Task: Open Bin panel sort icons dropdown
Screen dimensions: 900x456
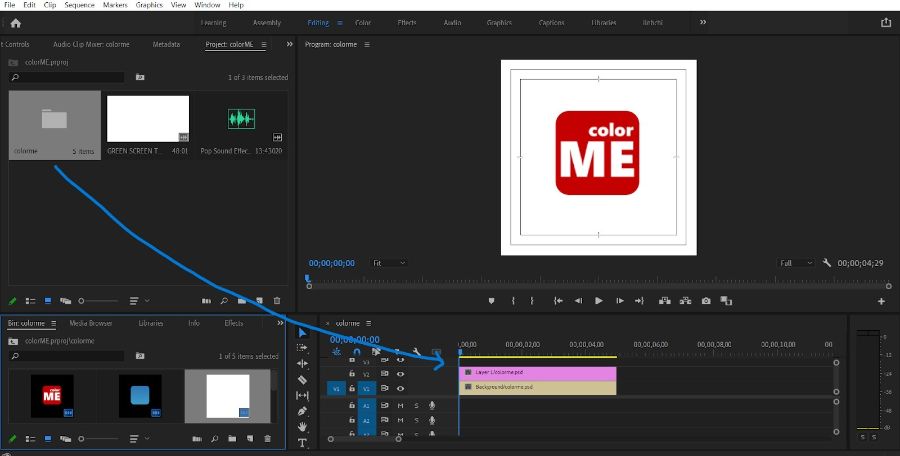Action: pos(139,439)
